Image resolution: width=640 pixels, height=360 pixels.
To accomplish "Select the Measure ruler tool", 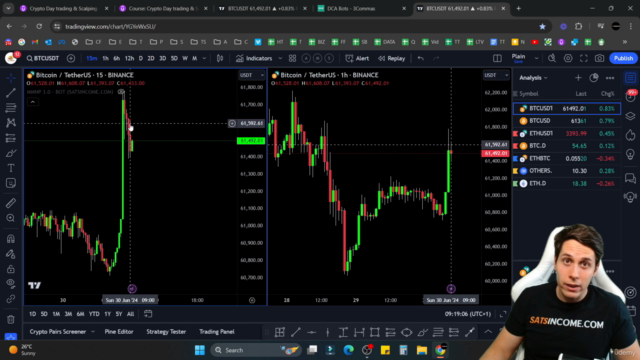I will [x=11, y=203].
